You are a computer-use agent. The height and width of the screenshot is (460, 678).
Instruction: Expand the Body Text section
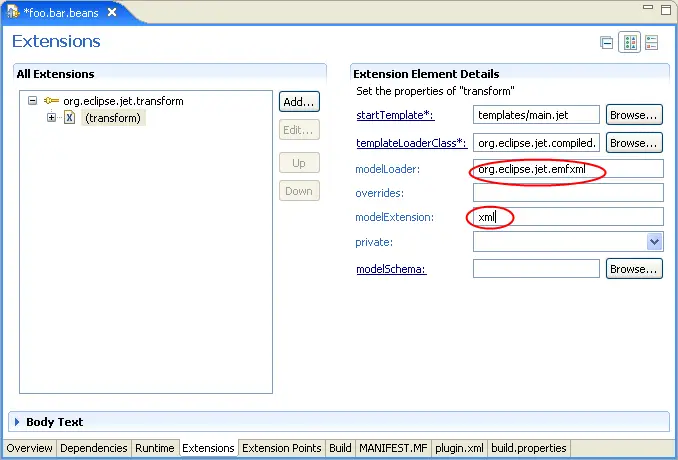click(17, 422)
